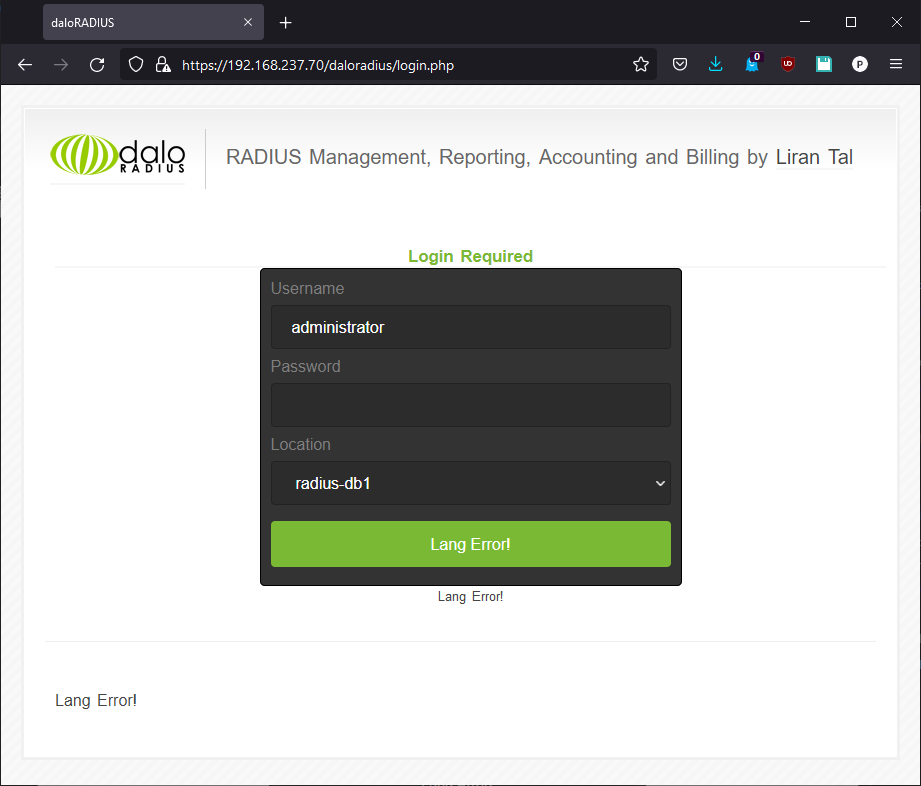Viewport: 921px width, 786px height.
Task: Click the floppy disk save extension icon
Action: tap(823, 64)
